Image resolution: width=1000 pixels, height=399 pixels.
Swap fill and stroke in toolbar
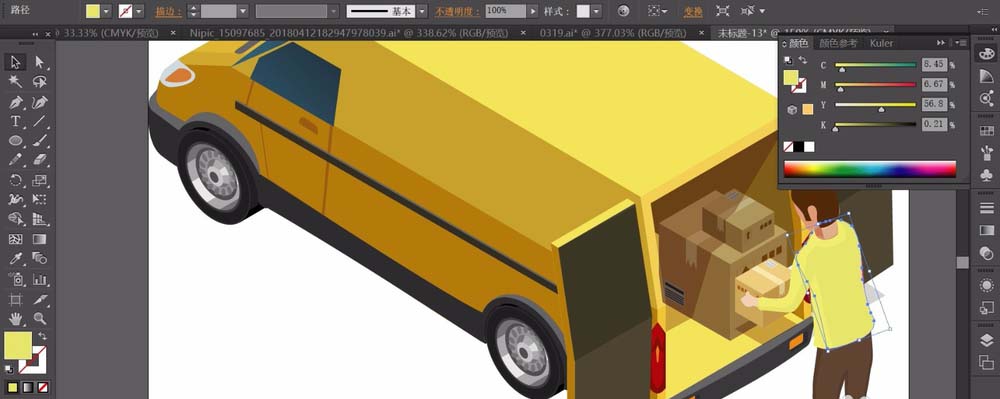click(42, 335)
